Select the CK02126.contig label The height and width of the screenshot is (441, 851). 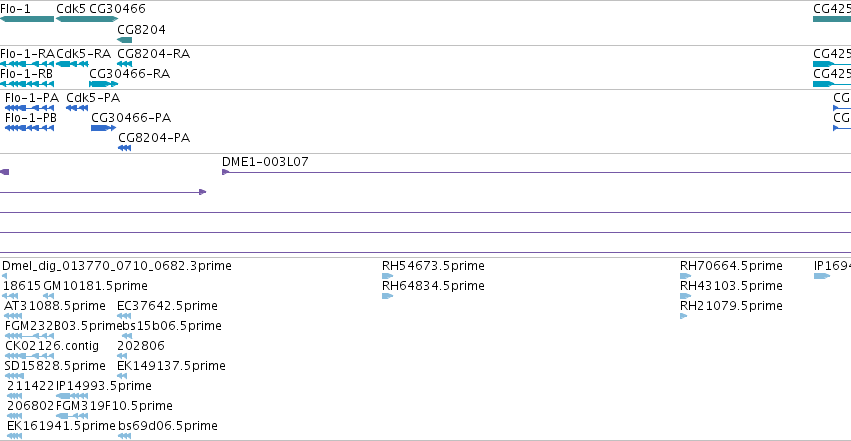52,346
